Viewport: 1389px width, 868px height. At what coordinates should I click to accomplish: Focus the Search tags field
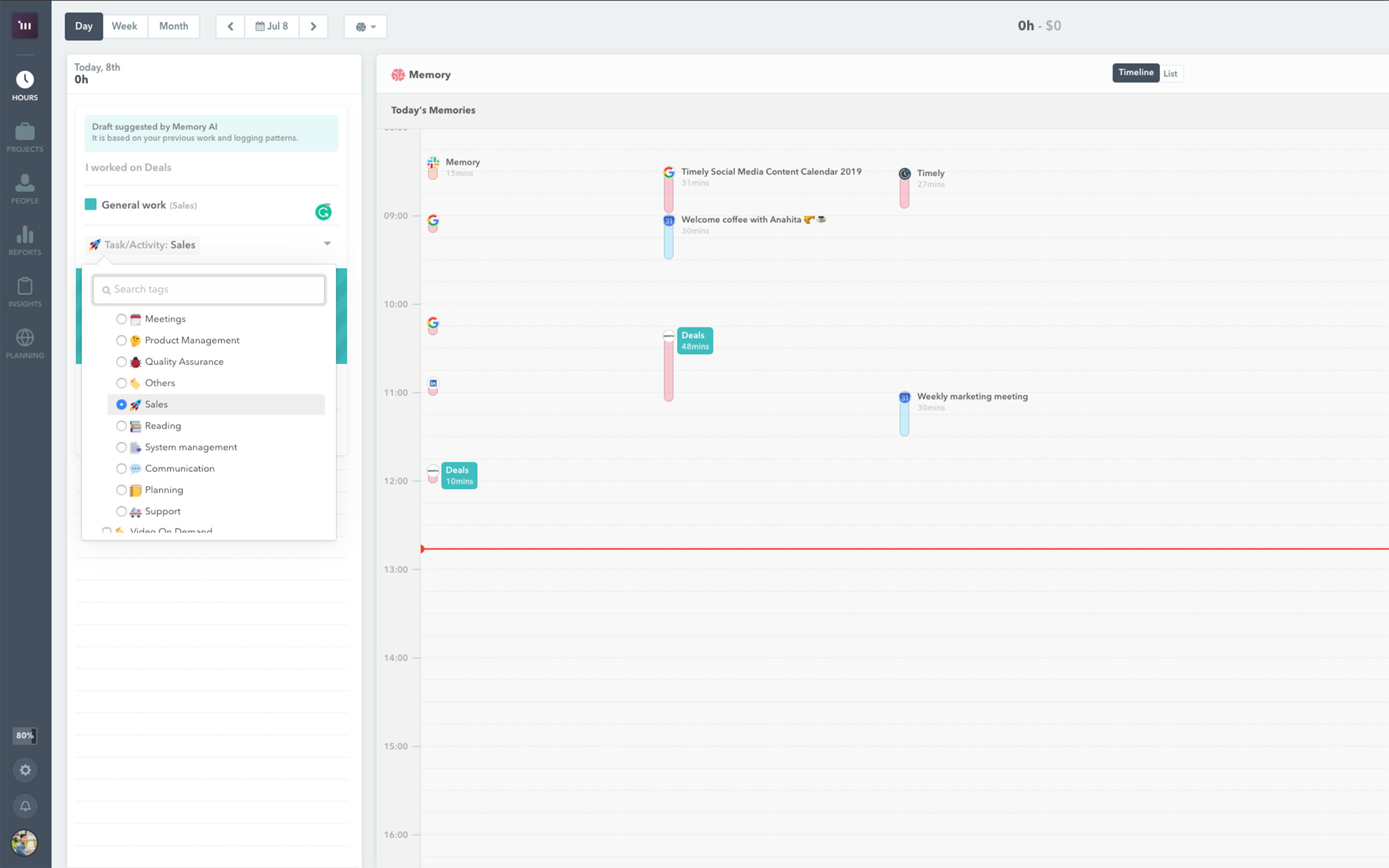pyautogui.click(x=209, y=289)
